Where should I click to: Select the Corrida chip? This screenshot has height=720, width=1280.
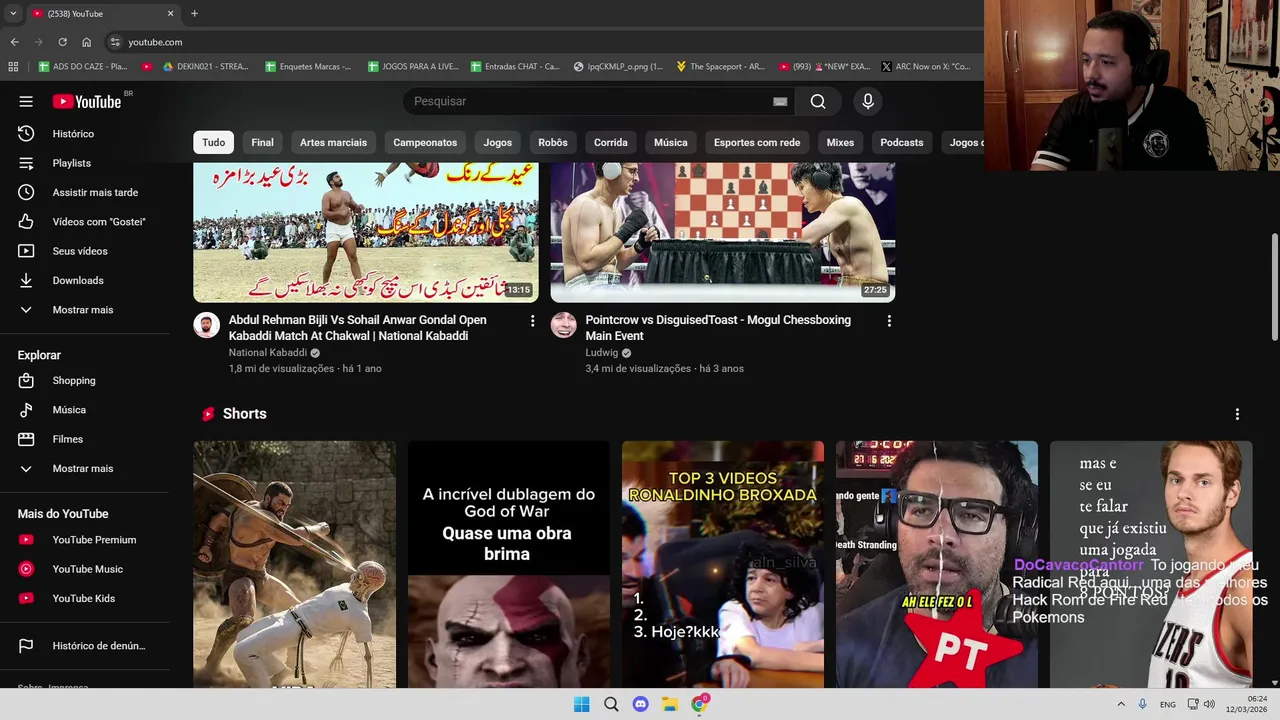611,142
